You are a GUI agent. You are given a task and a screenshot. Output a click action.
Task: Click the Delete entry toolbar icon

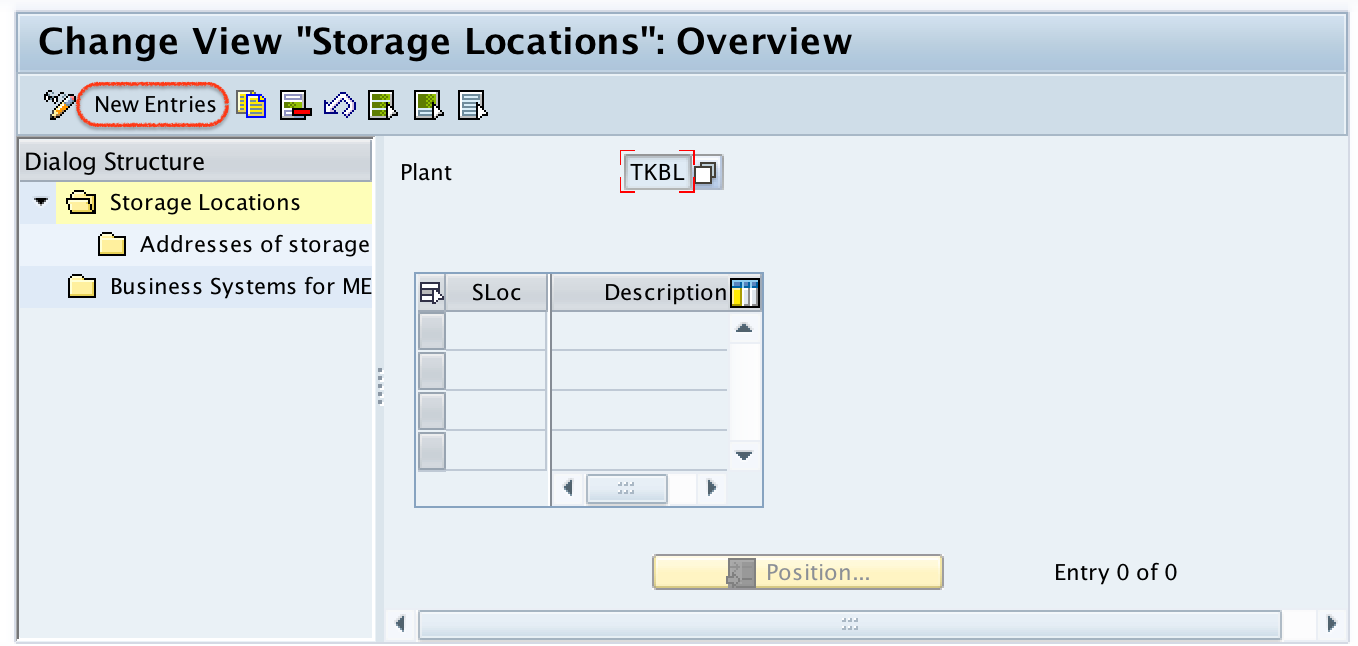pos(296,104)
